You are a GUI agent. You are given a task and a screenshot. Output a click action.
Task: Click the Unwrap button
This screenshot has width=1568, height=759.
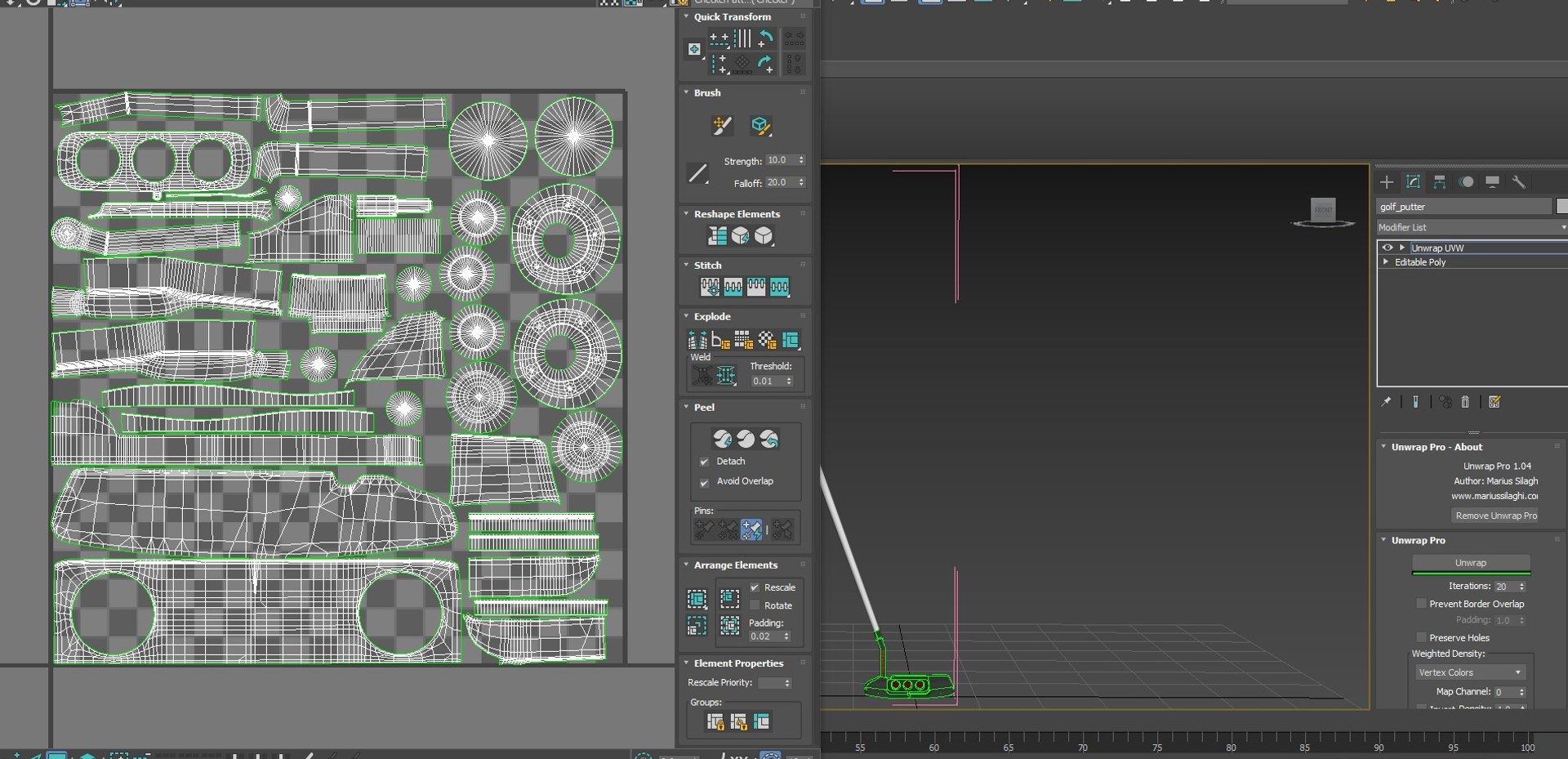(x=1471, y=563)
